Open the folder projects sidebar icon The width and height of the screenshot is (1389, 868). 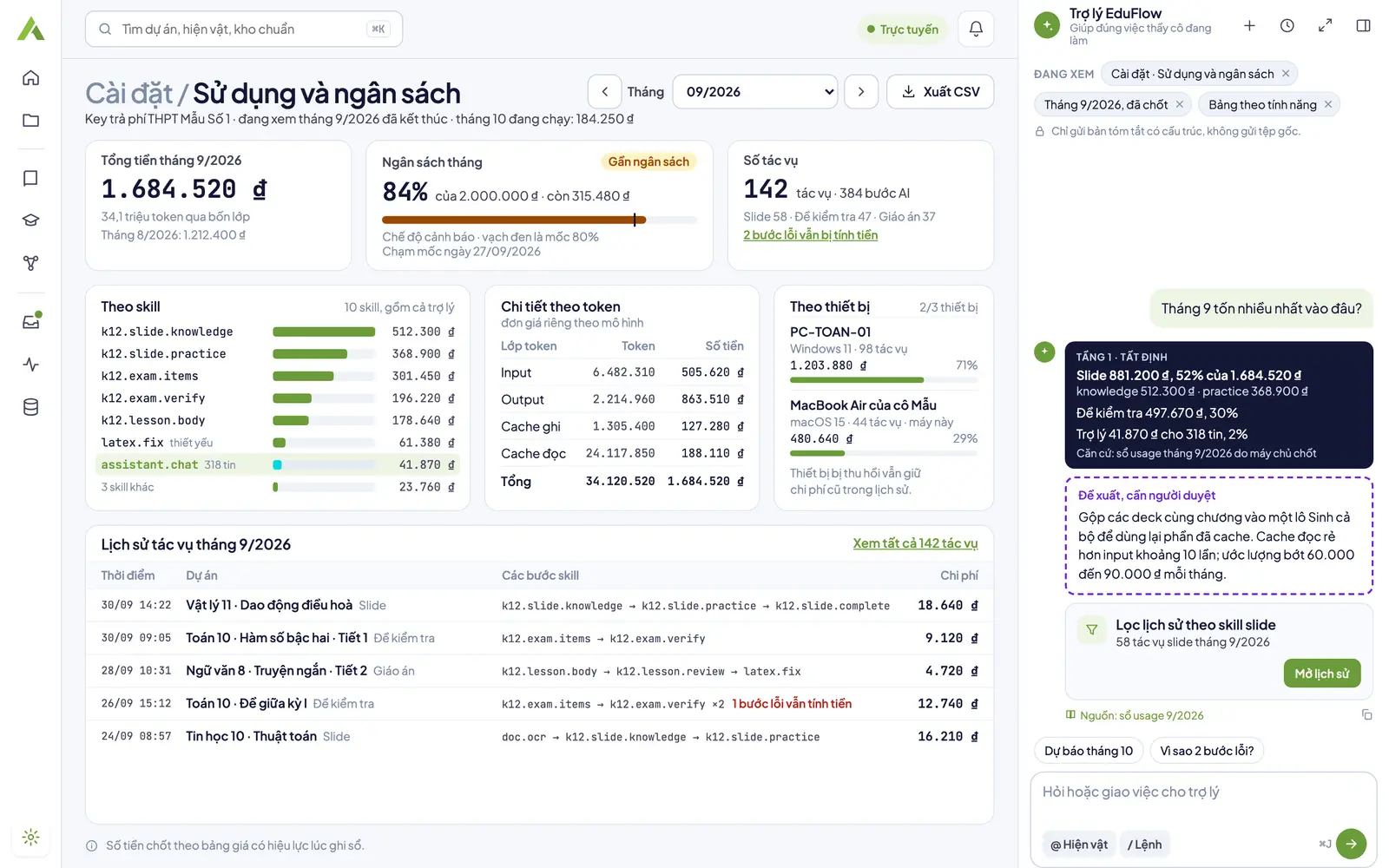pyautogui.click(x=30, y=121)
